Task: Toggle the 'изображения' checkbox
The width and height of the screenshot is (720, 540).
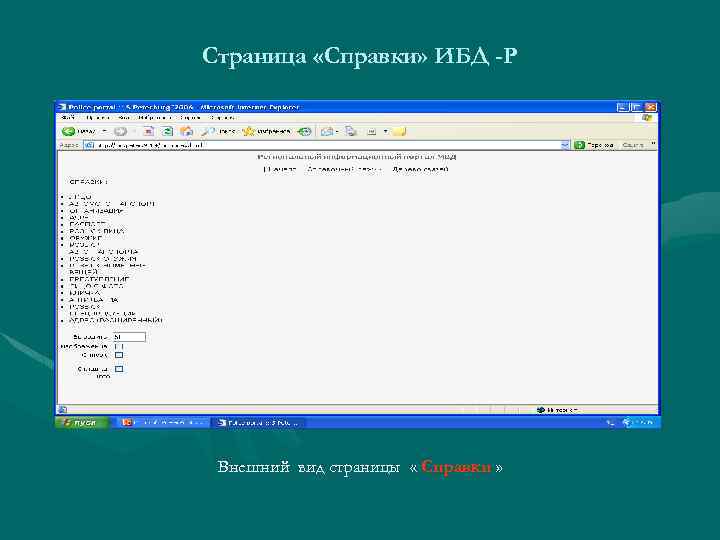Action: point(119,347)
